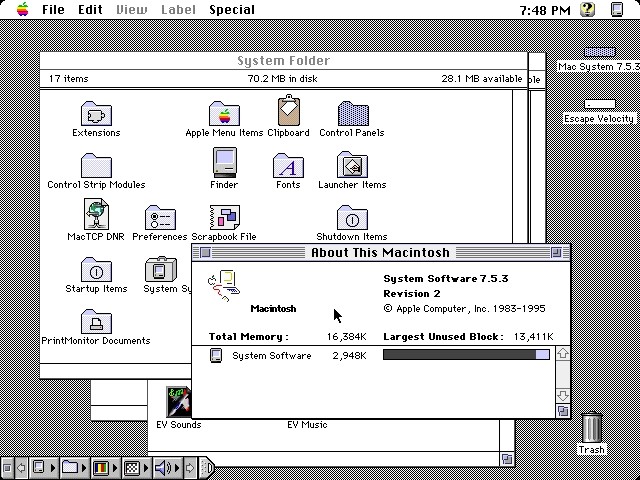The height and width of the screenshot is (480, 640).
Task: Open the File menu
Action: pos(53,10)
